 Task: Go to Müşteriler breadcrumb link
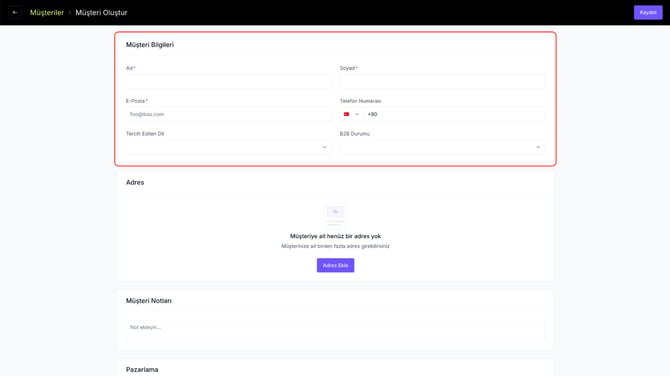point(47,12)
